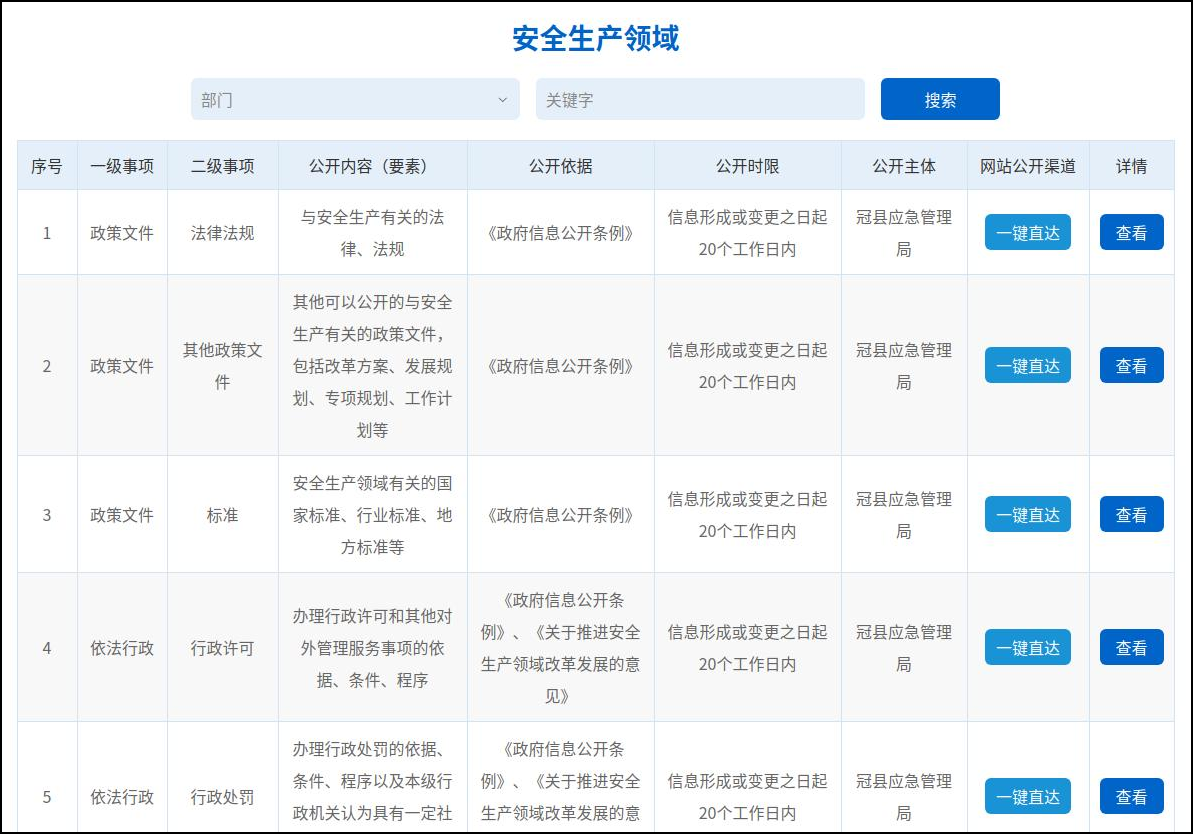
Task: Click sequence number 4 cell
Action: coord(47,648)
